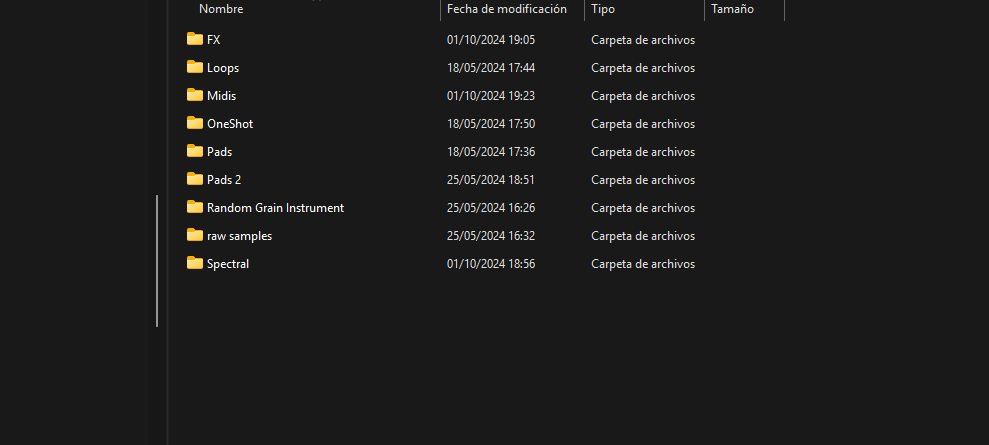Select the Pads 2 folder icon
The width and height of the screenshot is (989, 445).
(x=195, y=179)
